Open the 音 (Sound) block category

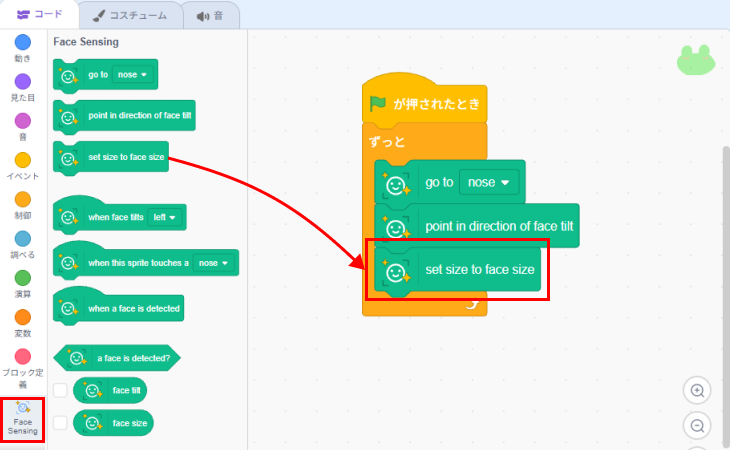[22, 120]
